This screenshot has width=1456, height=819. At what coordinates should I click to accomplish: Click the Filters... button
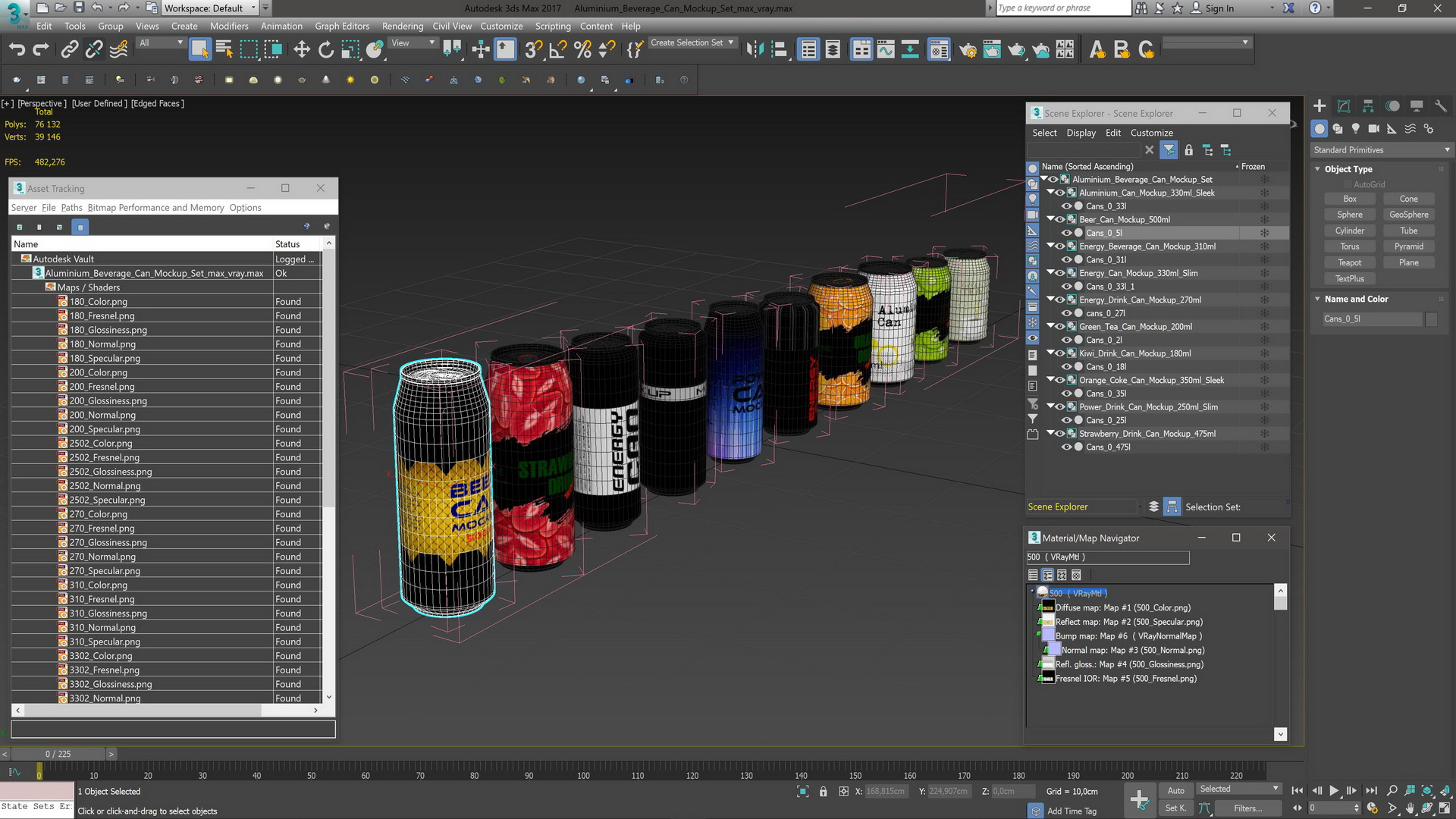1247,808
